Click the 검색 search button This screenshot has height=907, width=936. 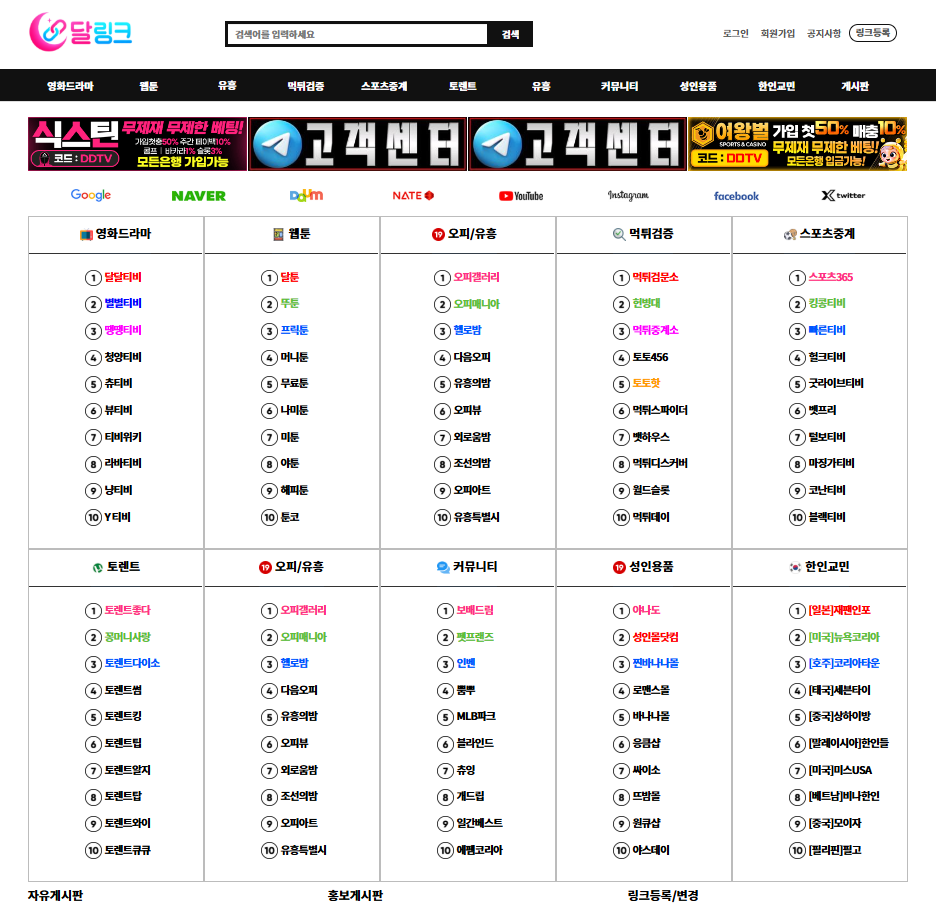[510, 34]
